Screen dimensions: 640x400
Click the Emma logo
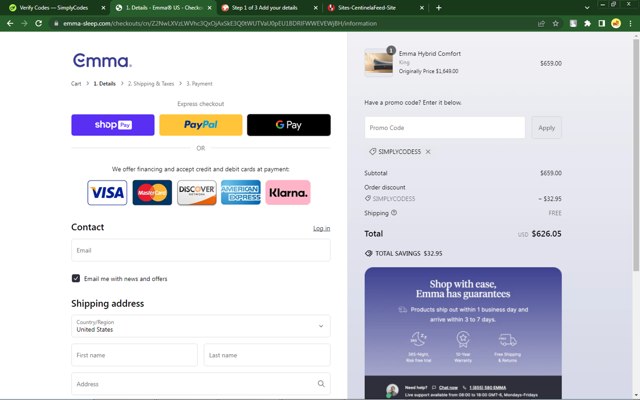102,60
